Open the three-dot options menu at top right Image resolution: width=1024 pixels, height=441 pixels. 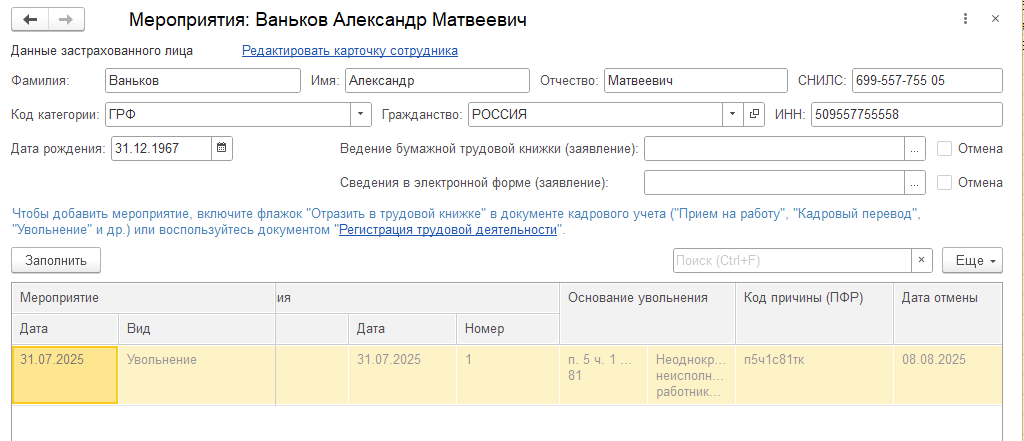(x=965, y=19)
